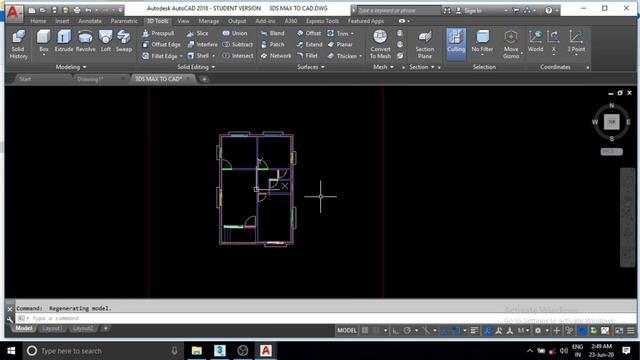640x360 pixels.
Task: Add a new drawing tab with plus
Action: pos(204,79)
